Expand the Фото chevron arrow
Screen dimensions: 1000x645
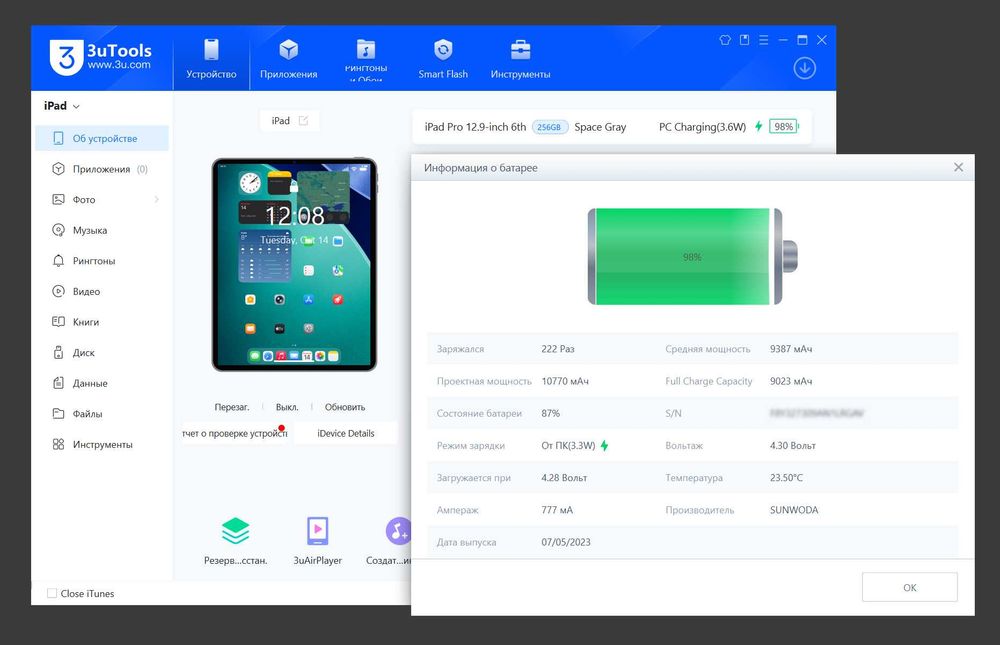tap(157, 200)
